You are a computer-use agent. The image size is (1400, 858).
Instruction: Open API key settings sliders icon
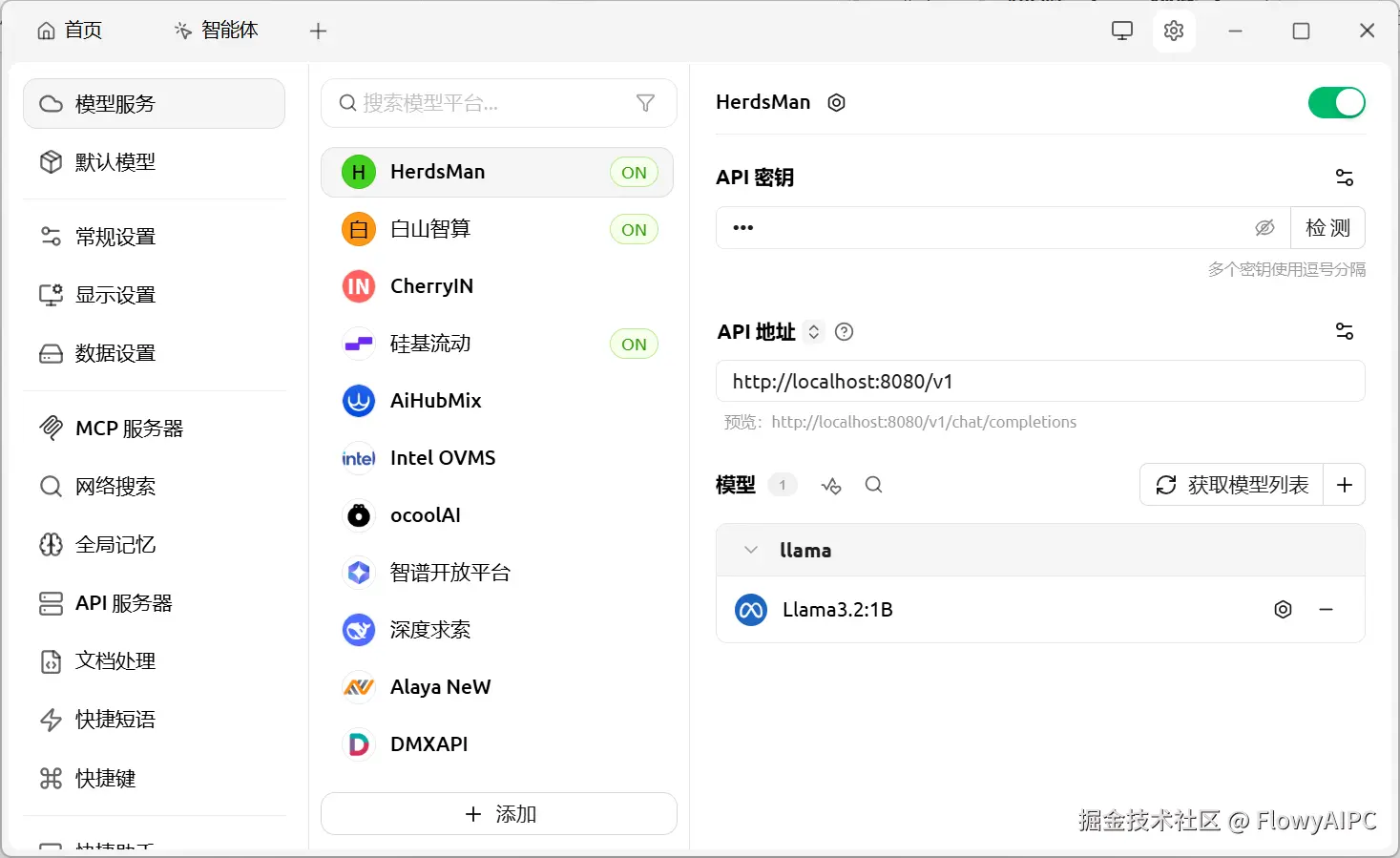(x=1344, y=178)
